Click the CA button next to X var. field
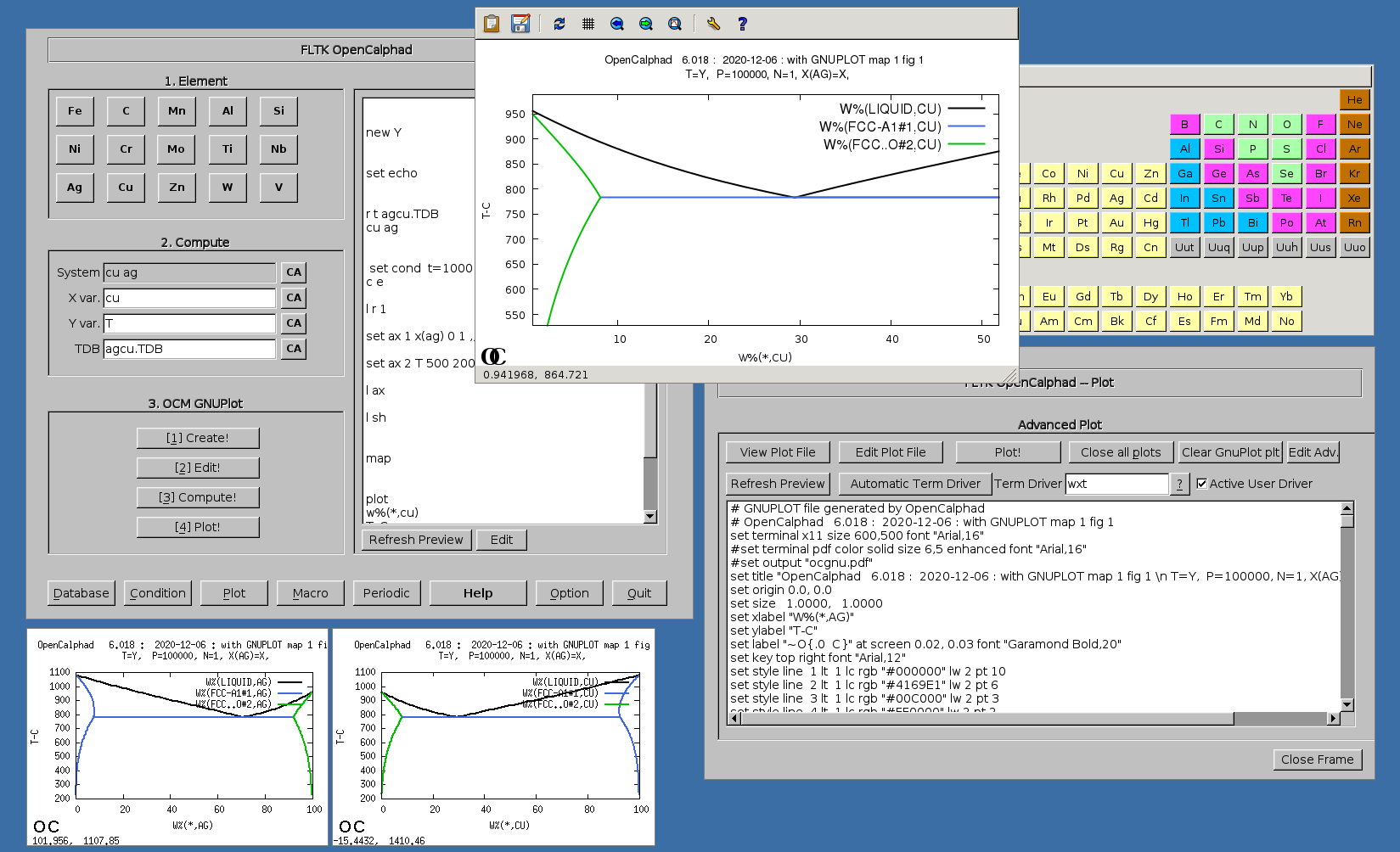The image size is (1400, 852). pos(294,298)
